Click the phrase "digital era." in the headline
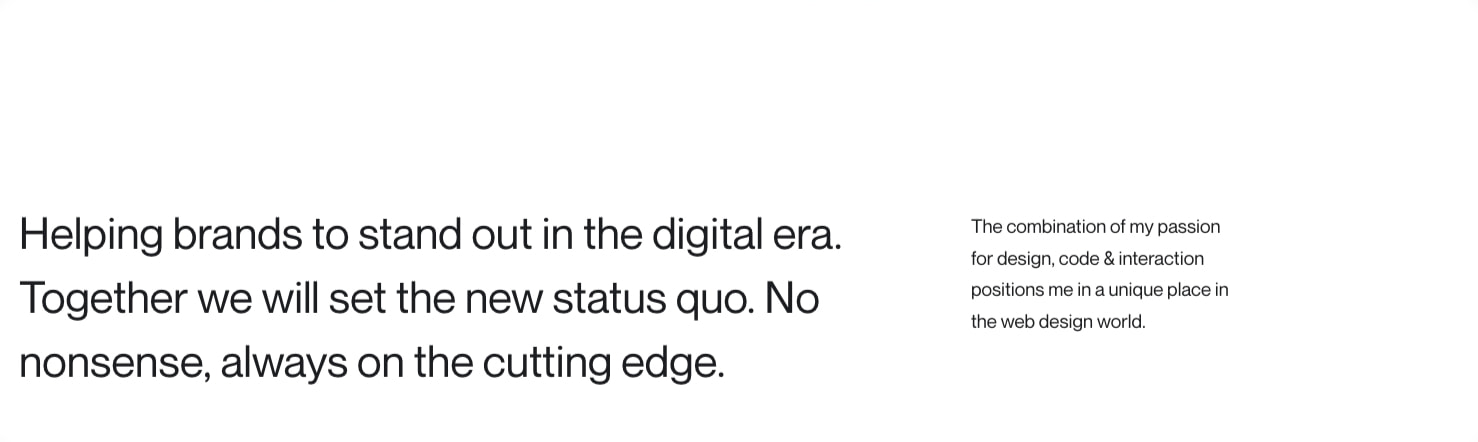 pos(747,236)
